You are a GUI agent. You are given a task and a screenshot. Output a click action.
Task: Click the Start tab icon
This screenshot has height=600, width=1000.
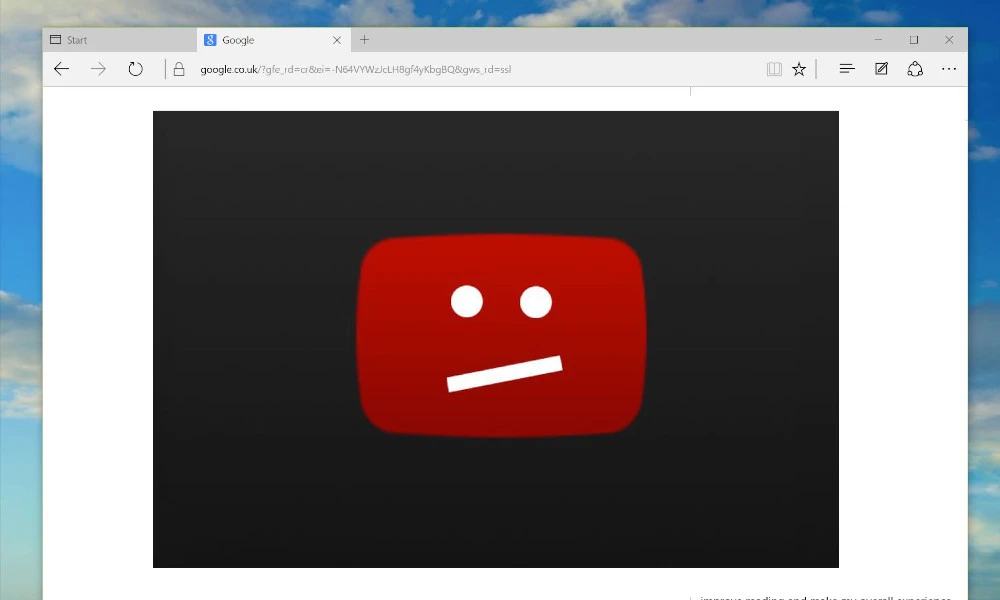[x=55, y=39]
